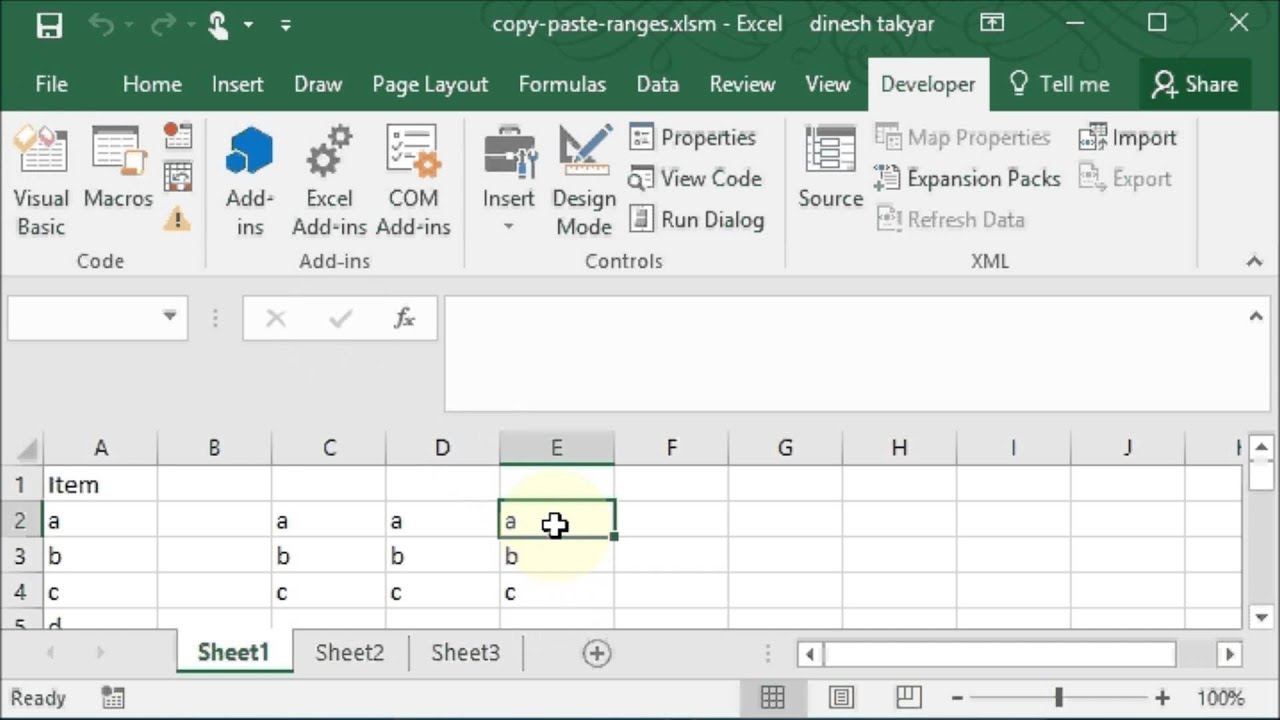1280x720 pixels.
Task: Click the Insert Function fx icon
Action: tap(404, 319)
